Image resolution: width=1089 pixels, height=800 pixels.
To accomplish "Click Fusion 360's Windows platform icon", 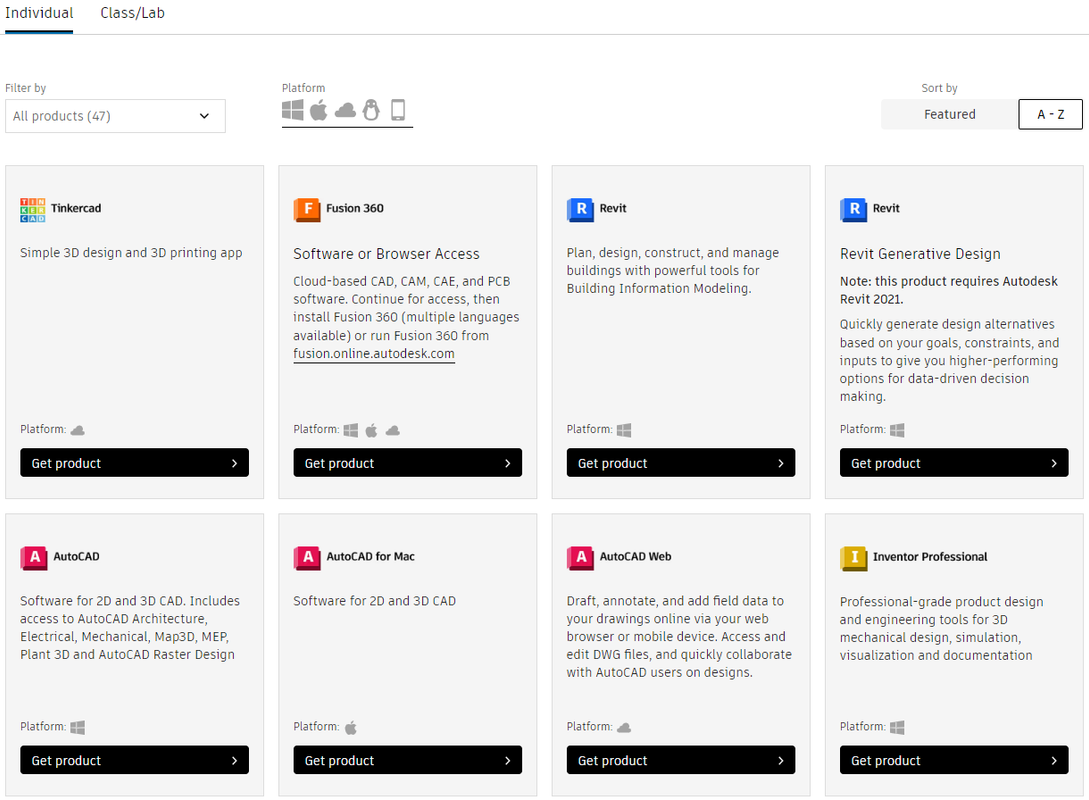I will 351,431.
